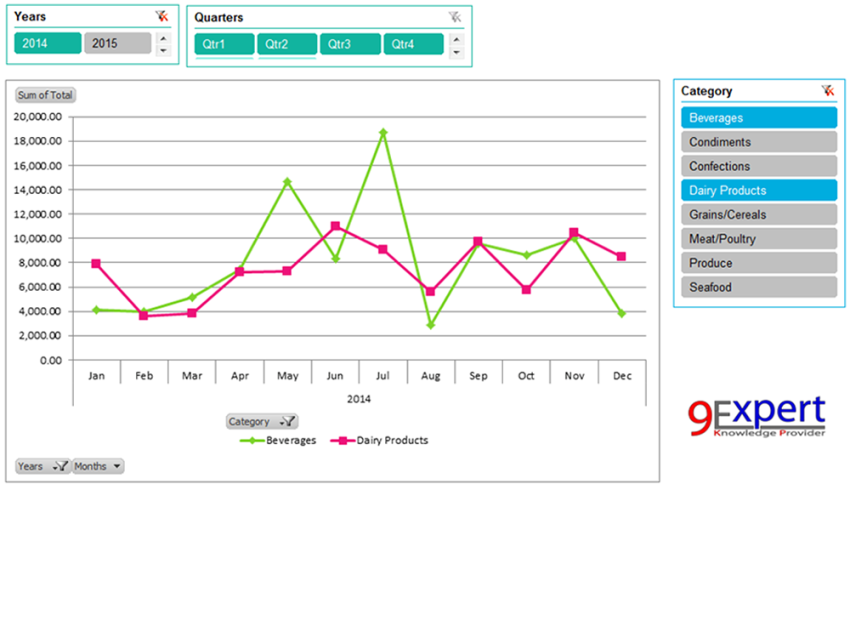Click the Jan axis label
Screen dimensions: 850x638
pos(96,376)
